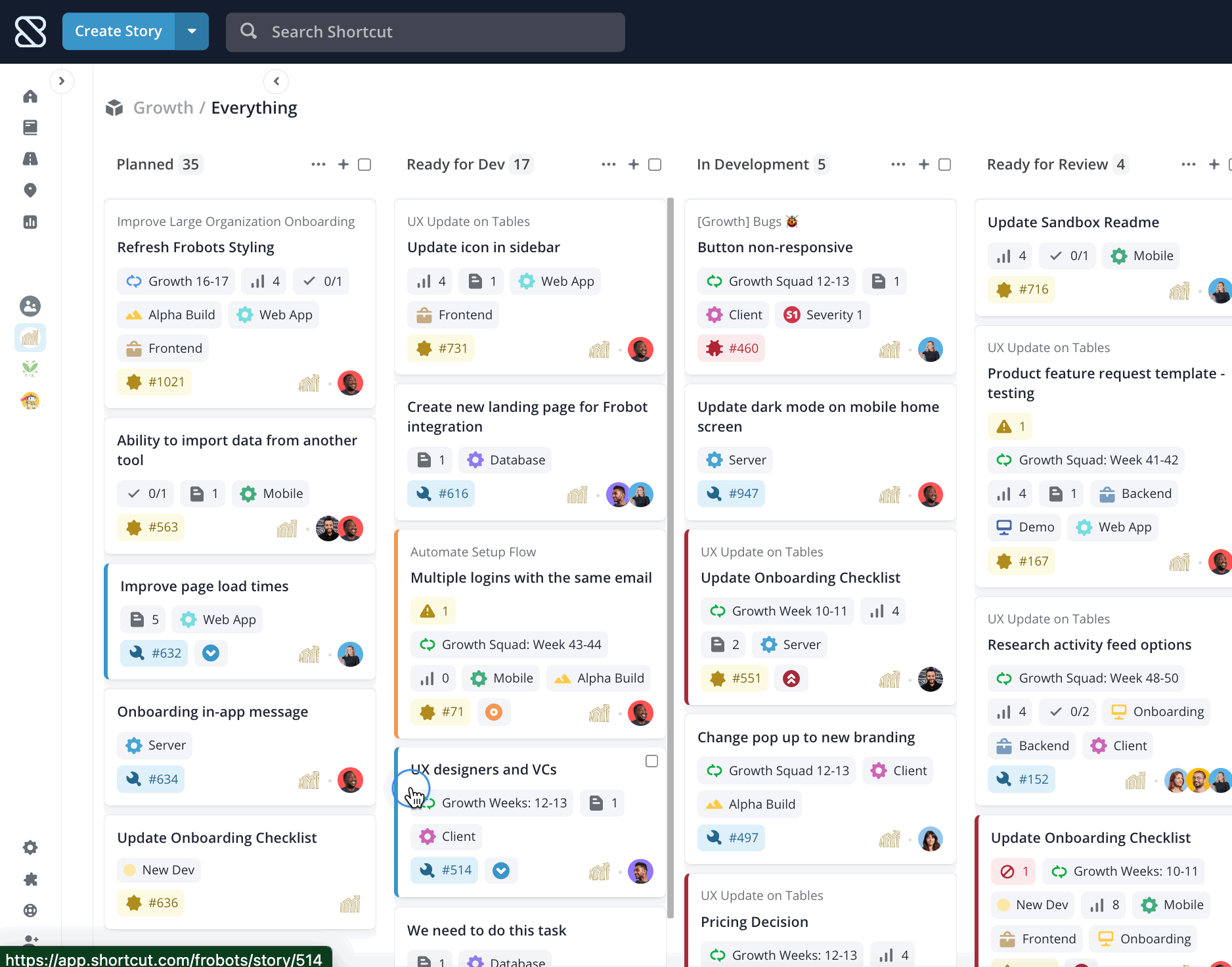Open the Create Story dropdown arrow
Viewport: 1232px width, 967px height.
pos(192,31)
